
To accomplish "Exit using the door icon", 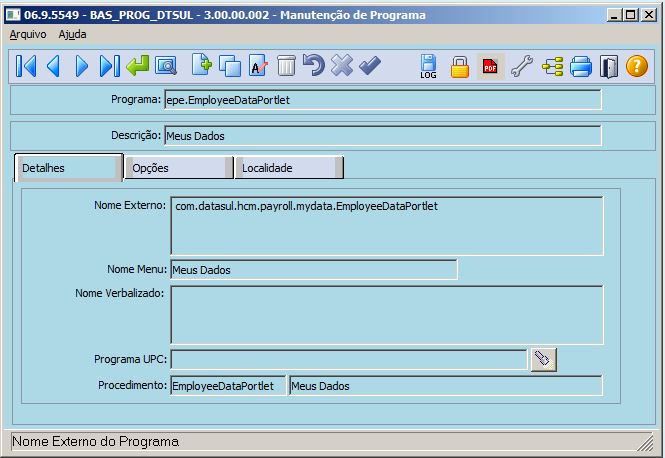I will [609, 67].
